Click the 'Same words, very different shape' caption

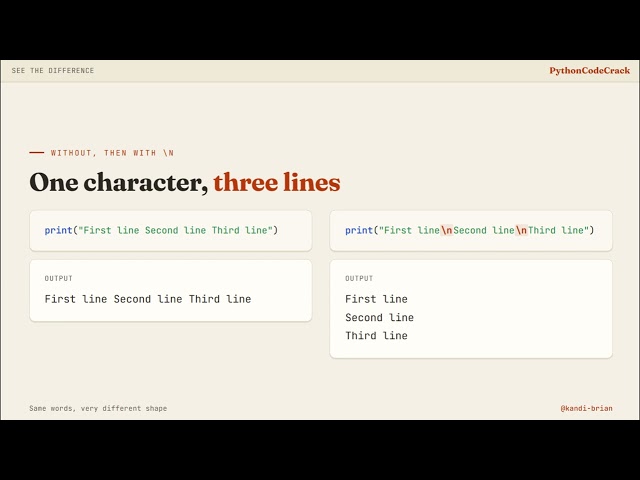coord(98,408)
